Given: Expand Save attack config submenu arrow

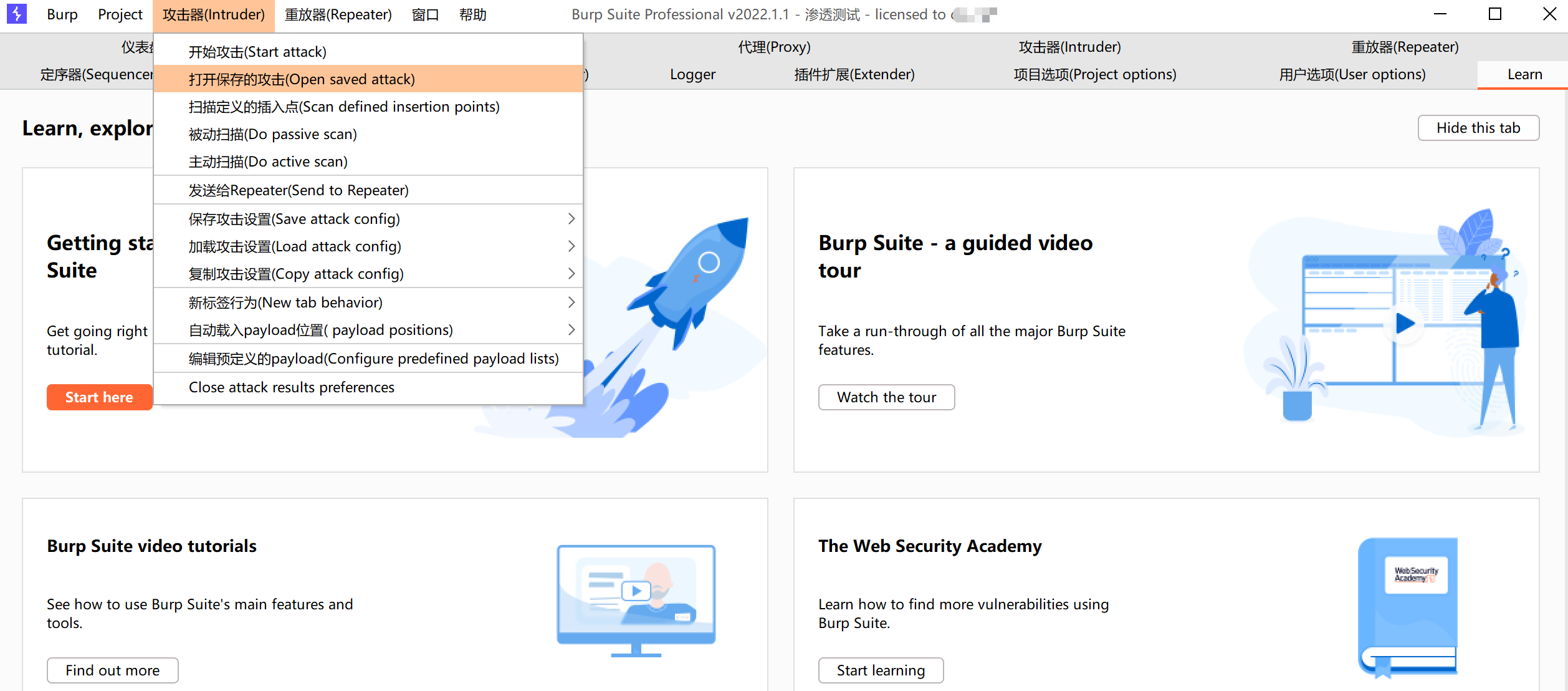Looking at the screenshot, I should [571, 219].
